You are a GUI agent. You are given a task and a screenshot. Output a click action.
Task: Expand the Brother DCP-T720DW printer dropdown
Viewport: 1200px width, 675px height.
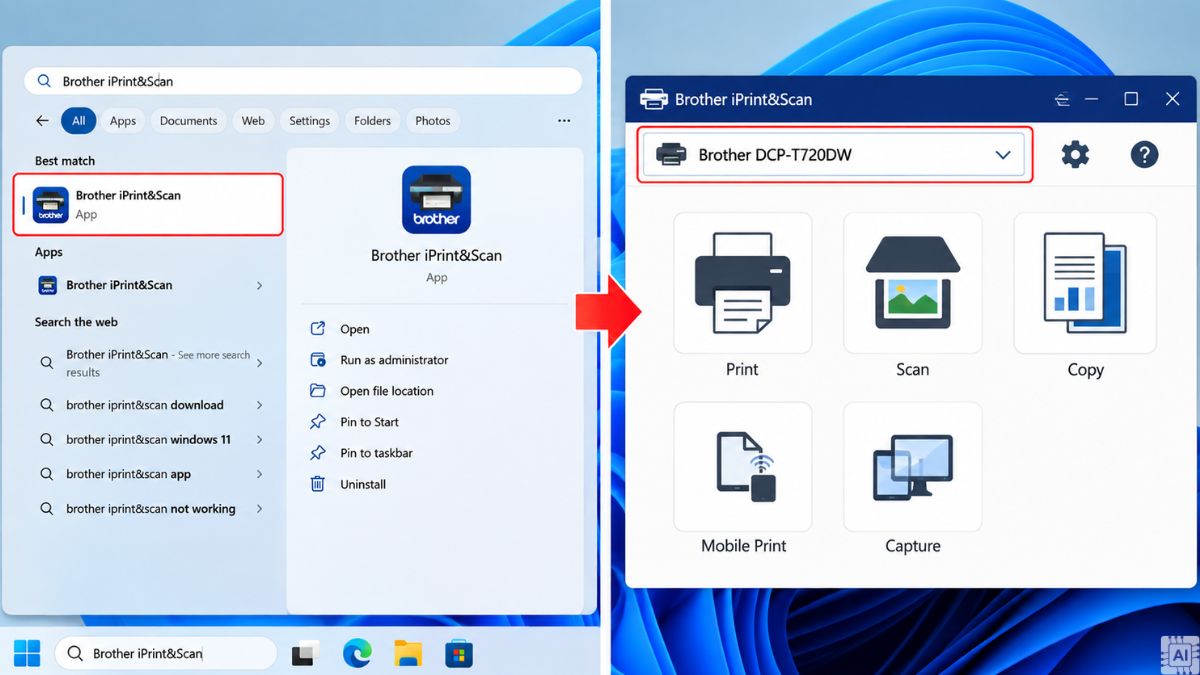[x=1003, y=155]
